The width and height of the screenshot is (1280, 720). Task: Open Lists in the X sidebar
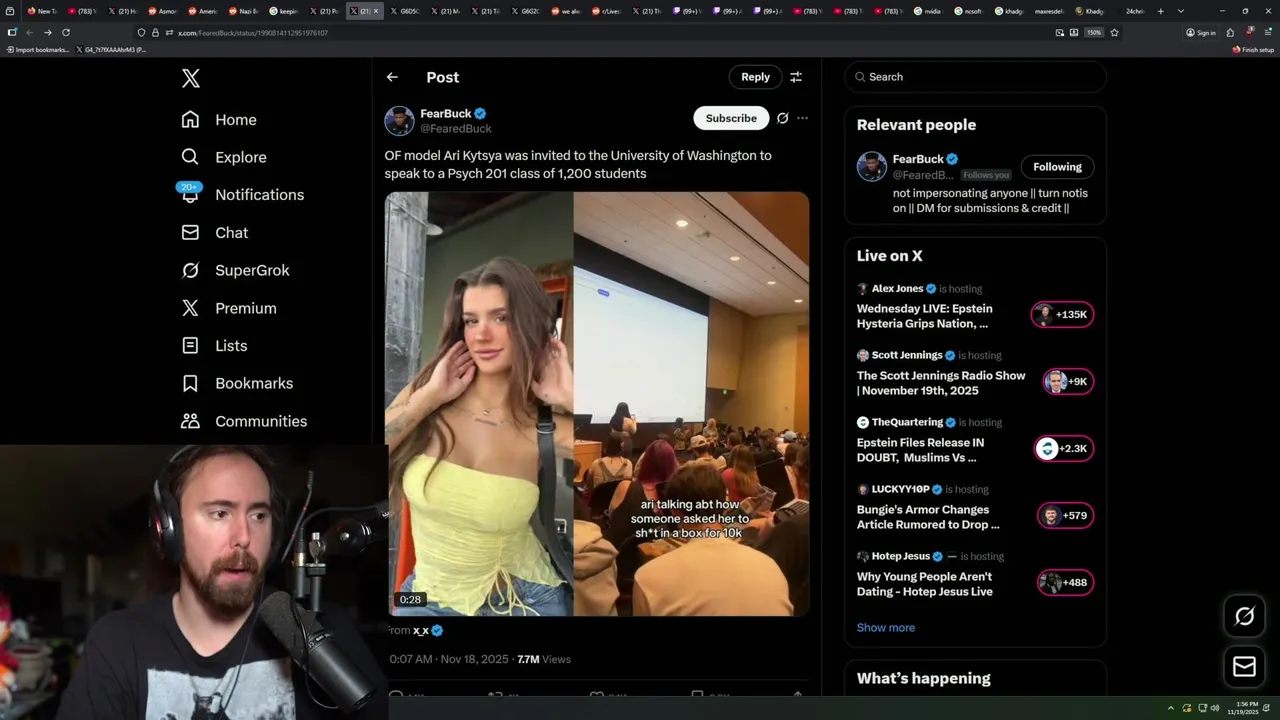(x=214, y=346)
